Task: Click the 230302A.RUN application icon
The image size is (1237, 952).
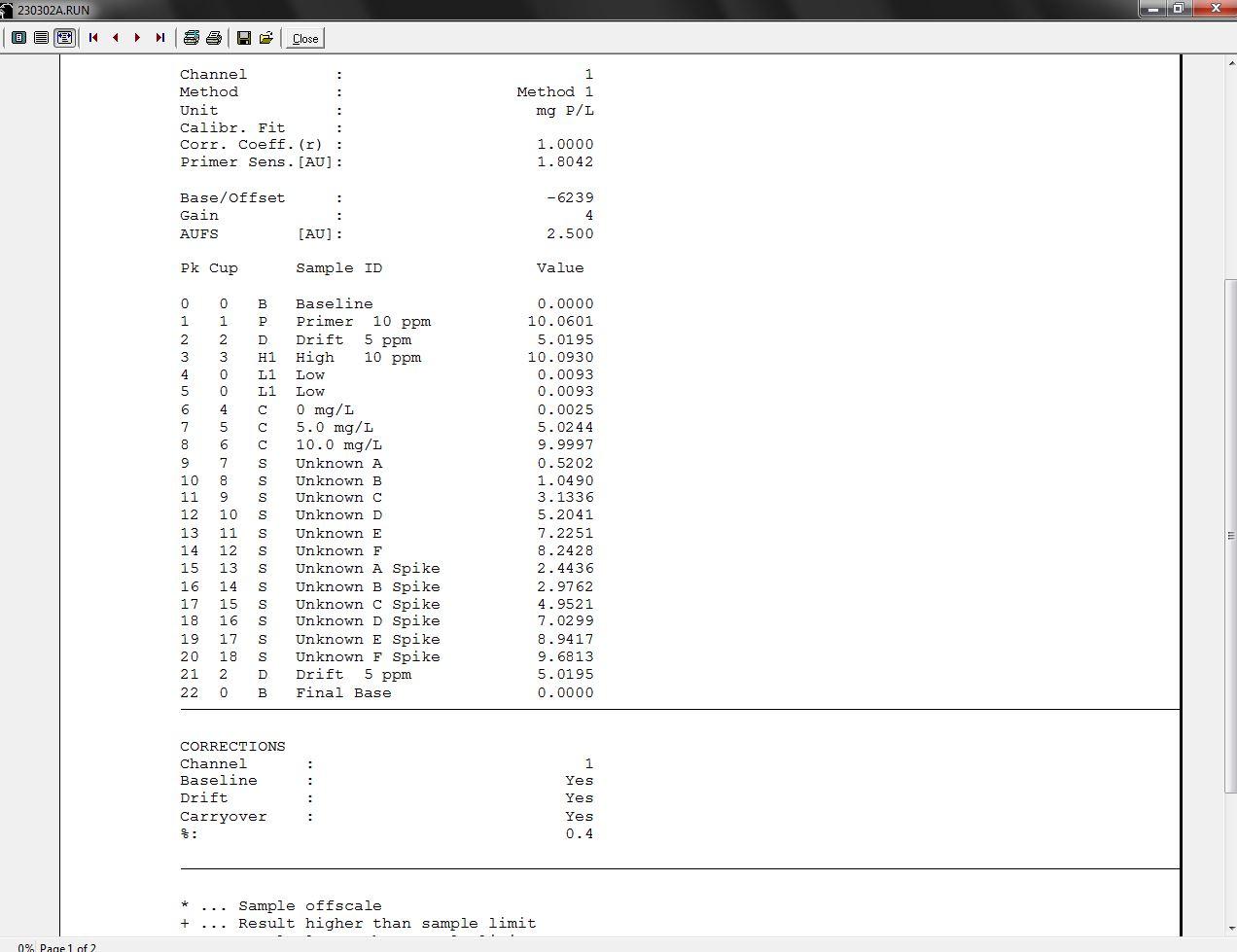Action: [8, 9]
